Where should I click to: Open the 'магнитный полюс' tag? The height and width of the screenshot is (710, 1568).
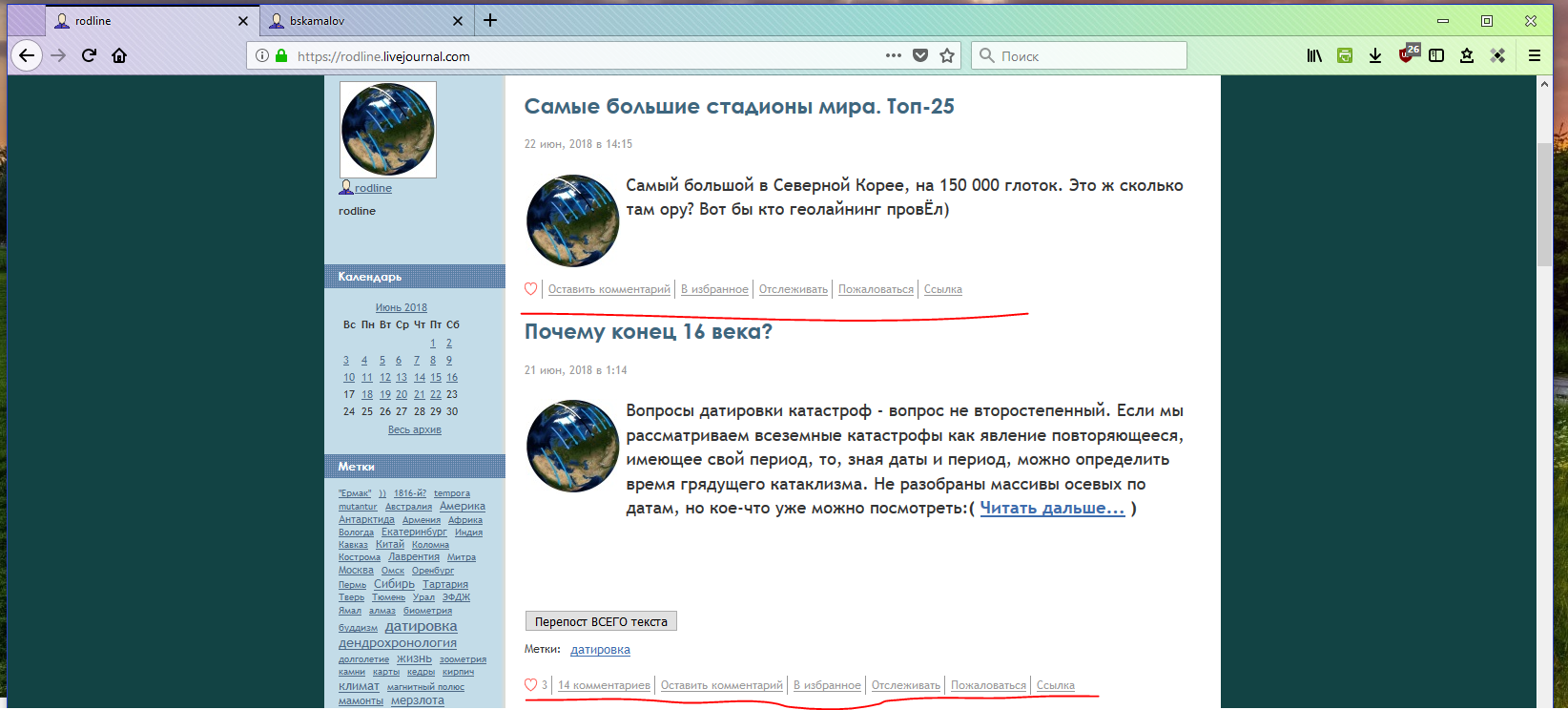pyautogui.click(x=425, y=687)
